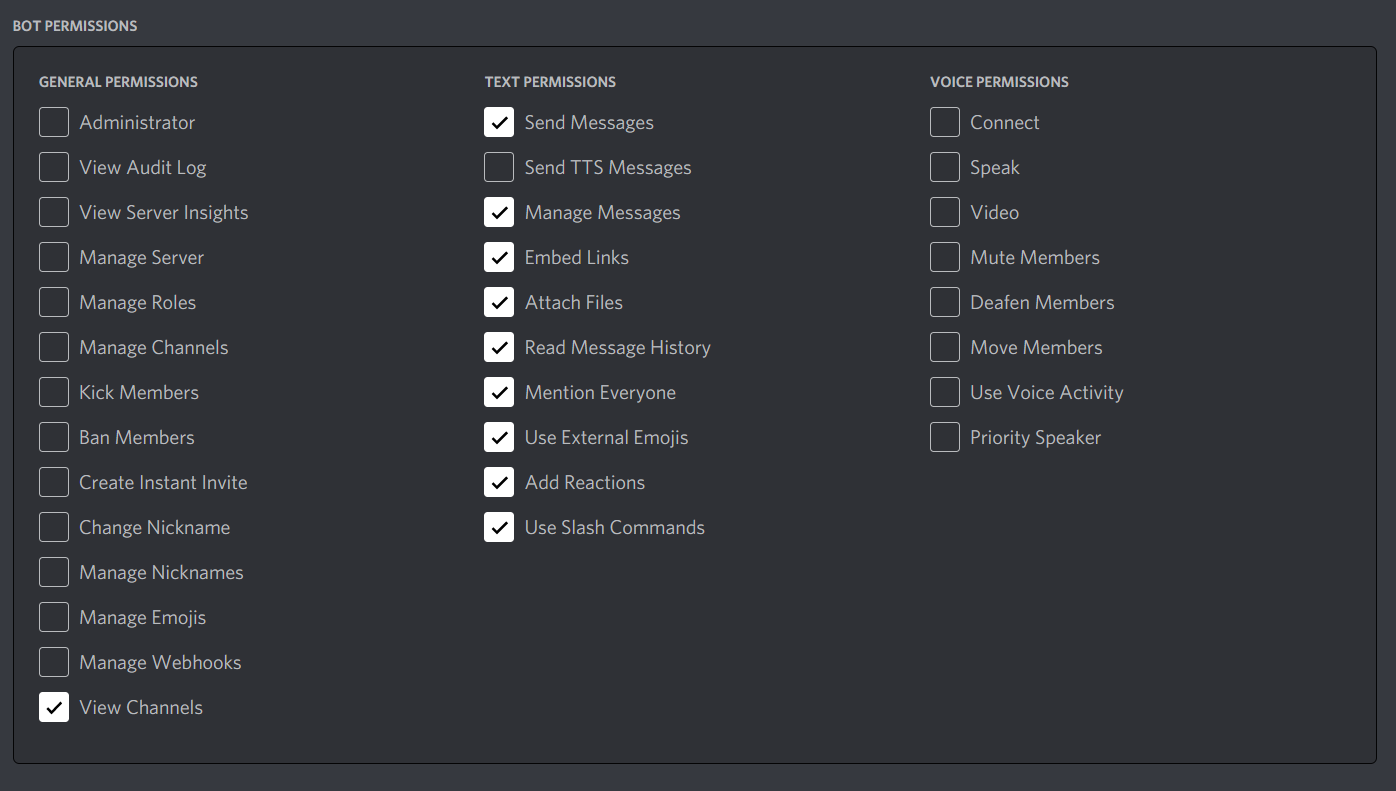Check the Manage Webhooks box

(54, 662)
